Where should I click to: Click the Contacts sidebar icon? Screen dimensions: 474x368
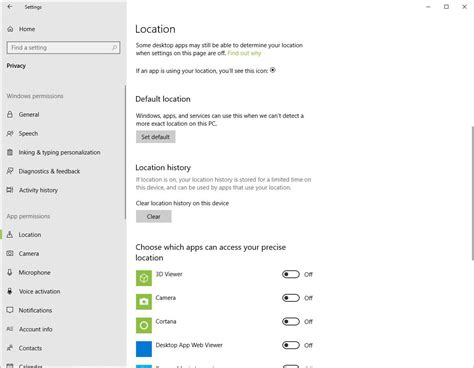coord(10,348)
